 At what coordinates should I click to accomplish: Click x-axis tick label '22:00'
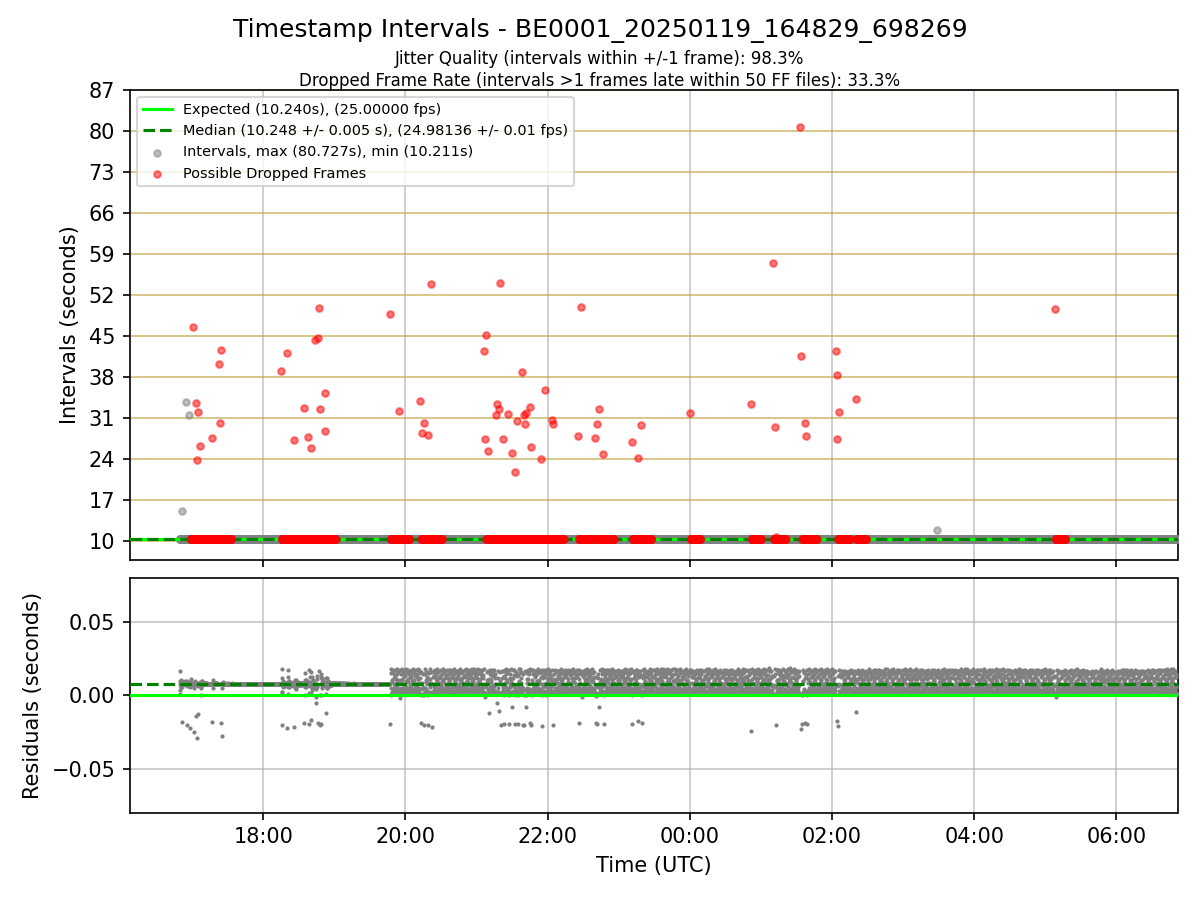(547, 835)
